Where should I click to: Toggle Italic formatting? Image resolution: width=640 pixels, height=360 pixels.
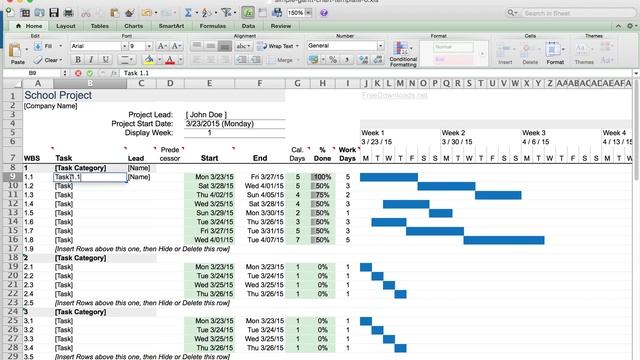coord(91,60)
